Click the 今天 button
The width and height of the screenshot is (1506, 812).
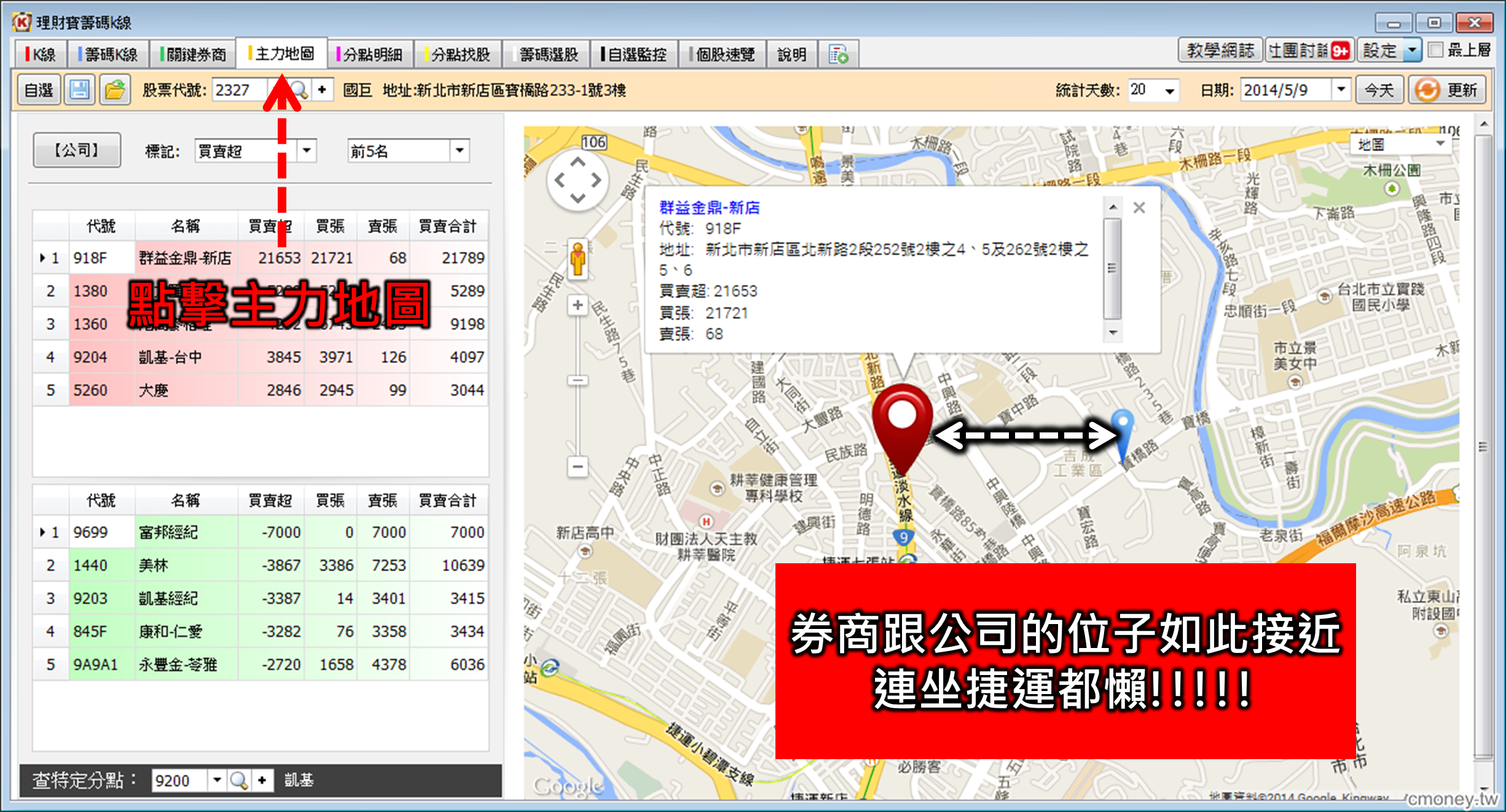1378,90
